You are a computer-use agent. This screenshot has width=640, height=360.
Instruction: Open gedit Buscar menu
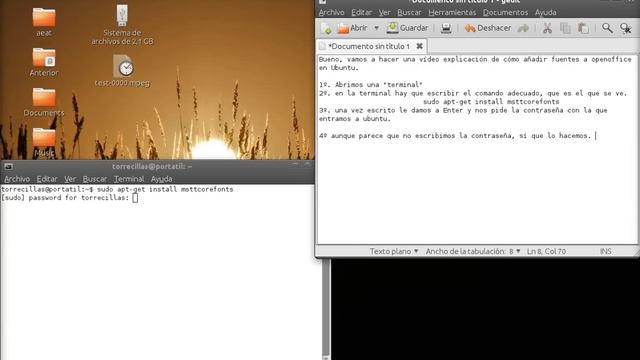409,13
